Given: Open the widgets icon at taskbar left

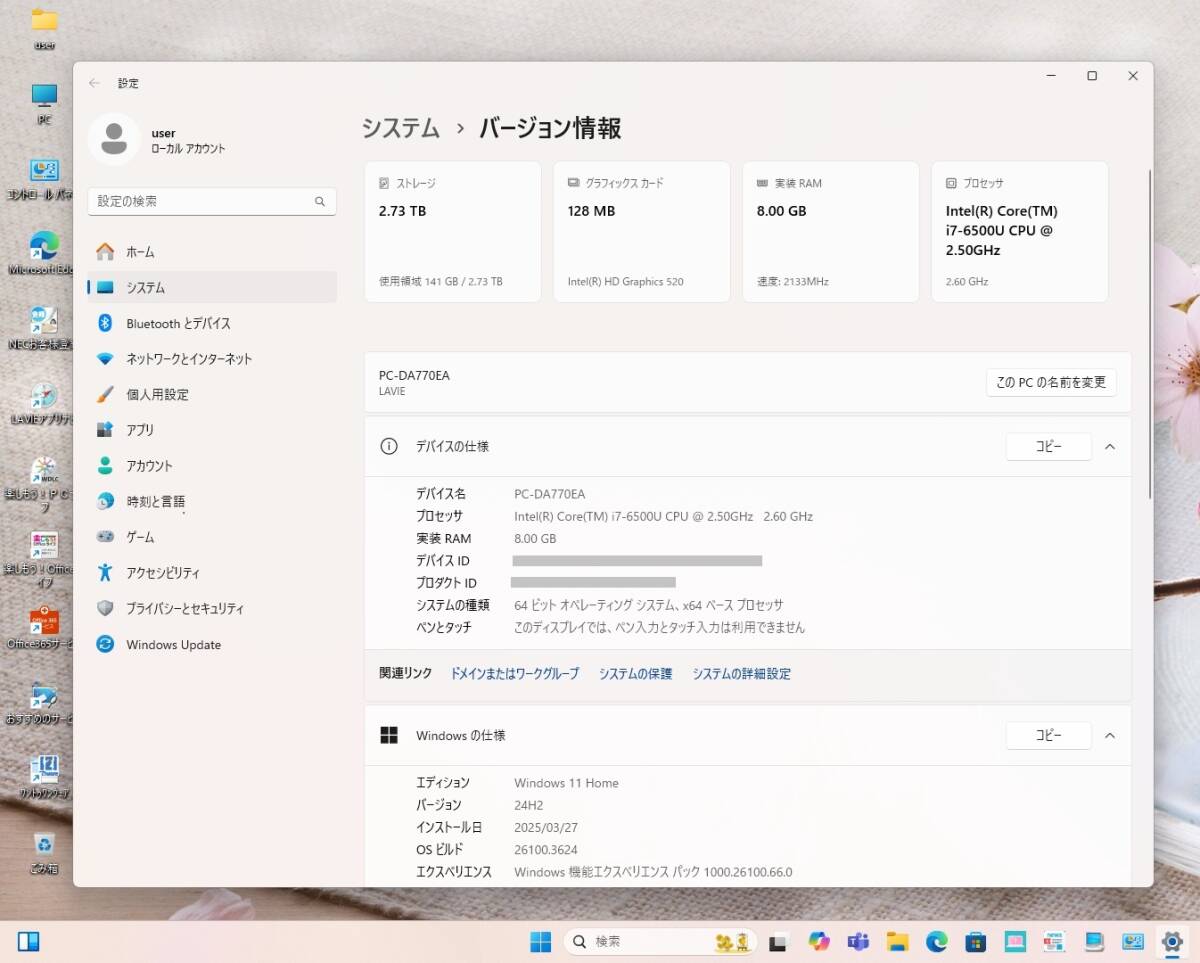Looking at the screenshot, I should click(x=29, y=941).
